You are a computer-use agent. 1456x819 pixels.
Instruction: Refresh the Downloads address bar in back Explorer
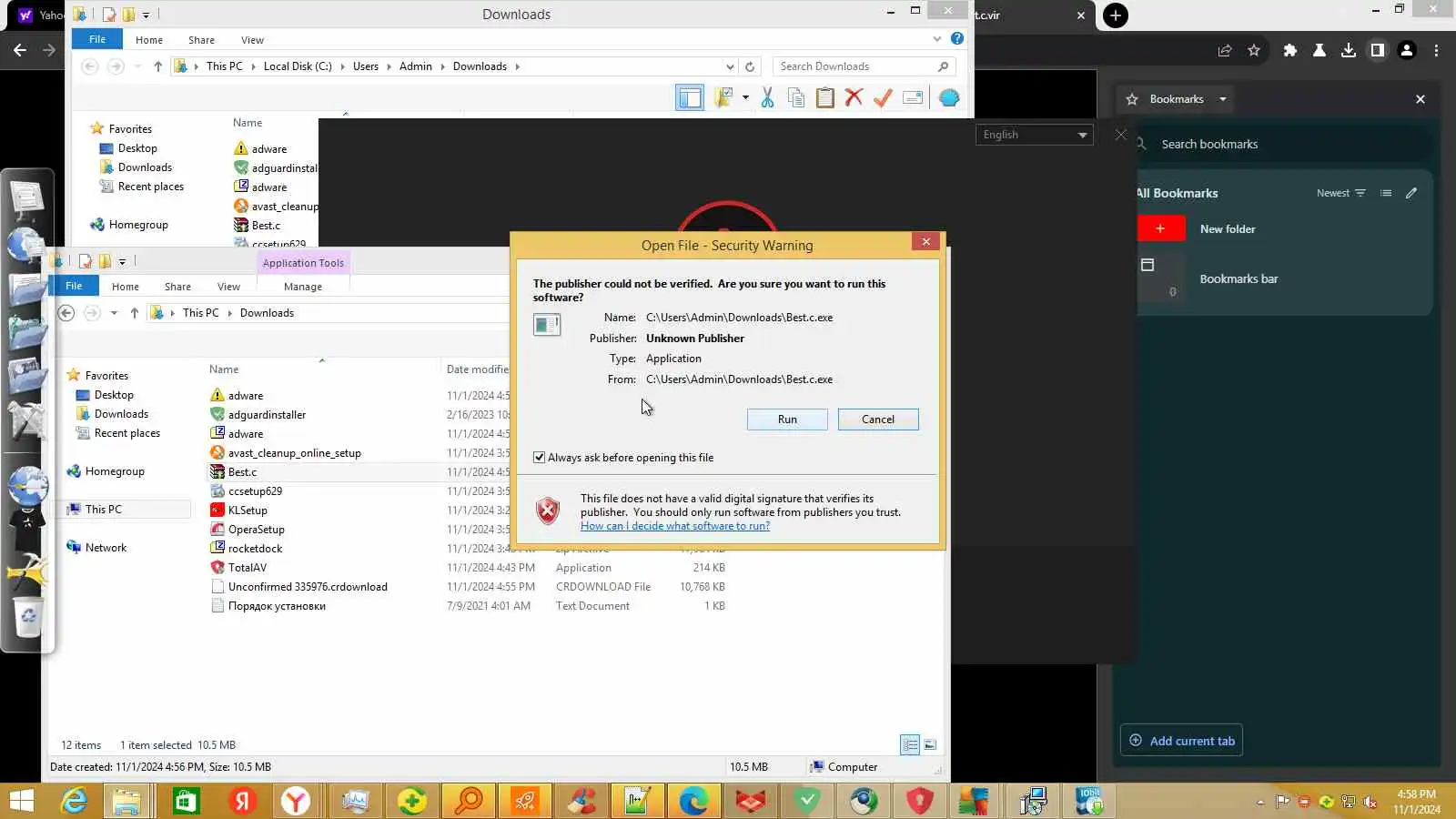pyautogui.click(x=750, y=66)
